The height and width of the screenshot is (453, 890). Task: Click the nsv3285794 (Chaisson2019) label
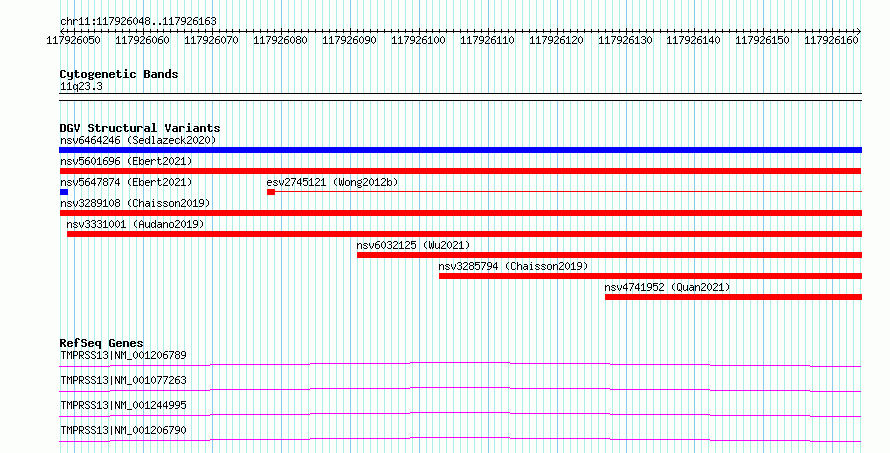[513, 266]
